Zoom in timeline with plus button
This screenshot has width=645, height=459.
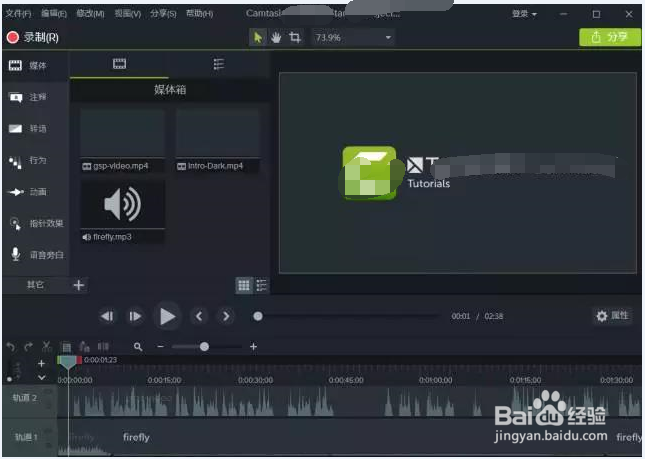coord(253,347)
